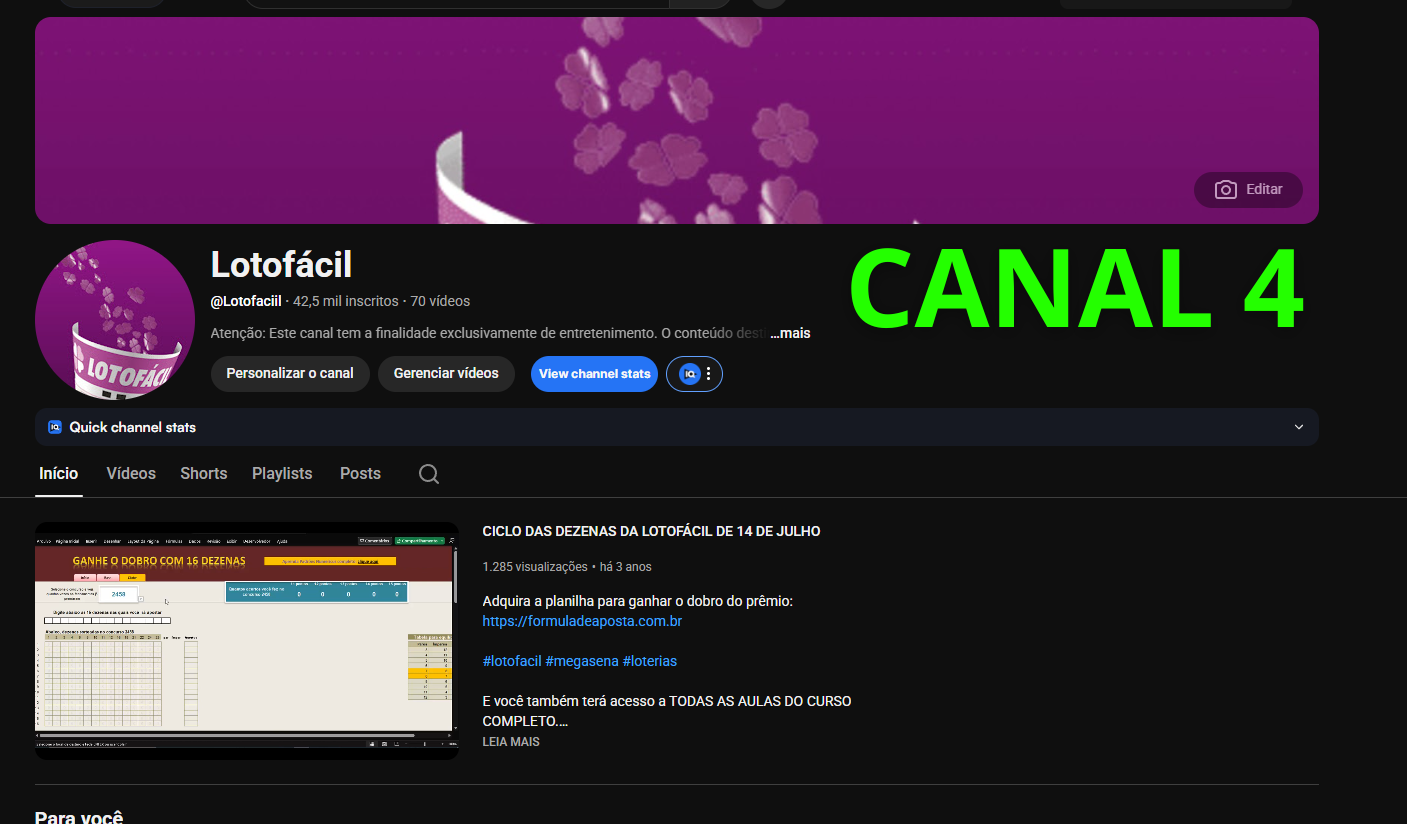
Task: Expand video description with LEIA MAIS
Action: 511,742
